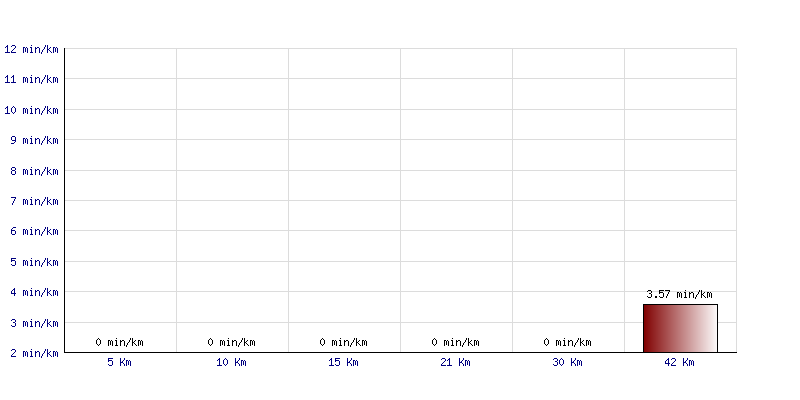Select the 2 min/km axis label

point(34,353)
